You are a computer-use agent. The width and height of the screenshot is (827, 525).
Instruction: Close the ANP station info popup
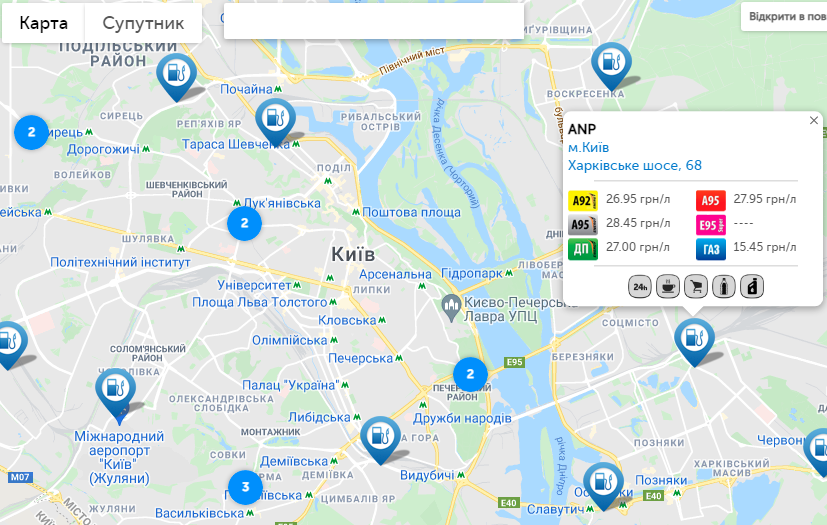pyautogui.click(x=814, y=120)
